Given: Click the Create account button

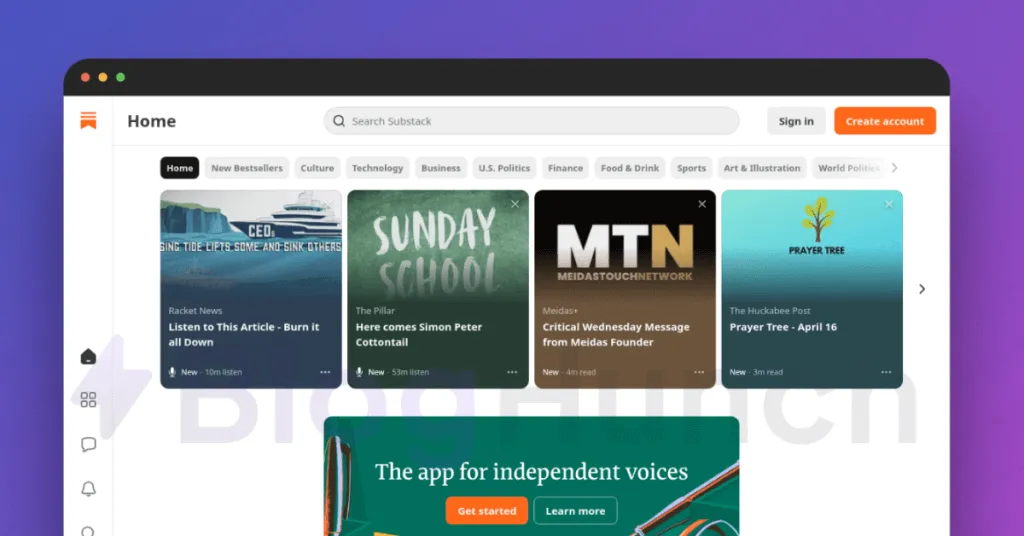Looking at the screenshot, I should 885,121.
